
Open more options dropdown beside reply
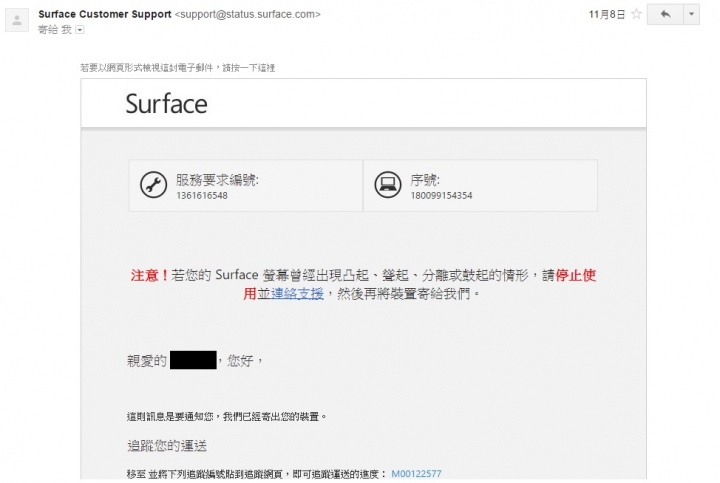click(x=692, y=14)
